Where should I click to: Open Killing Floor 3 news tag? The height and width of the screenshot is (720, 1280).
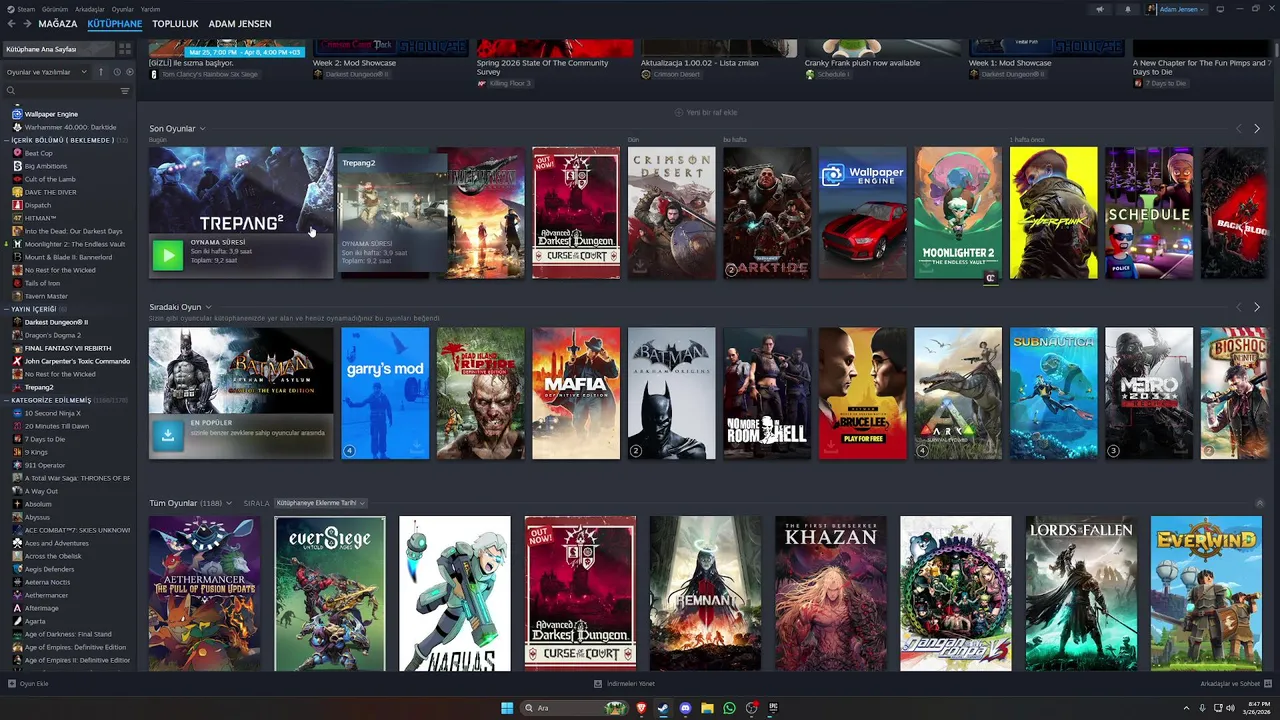[504, 84]
